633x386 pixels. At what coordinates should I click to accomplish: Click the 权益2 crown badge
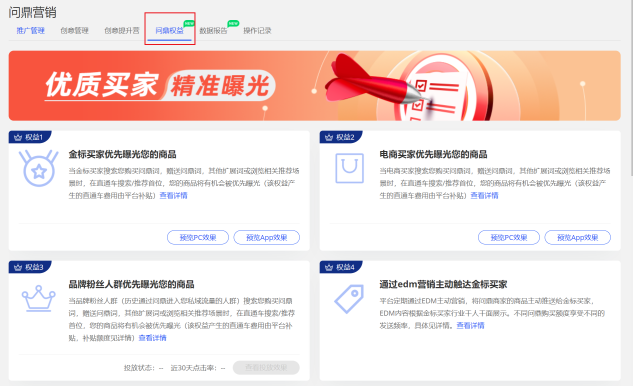340,137
